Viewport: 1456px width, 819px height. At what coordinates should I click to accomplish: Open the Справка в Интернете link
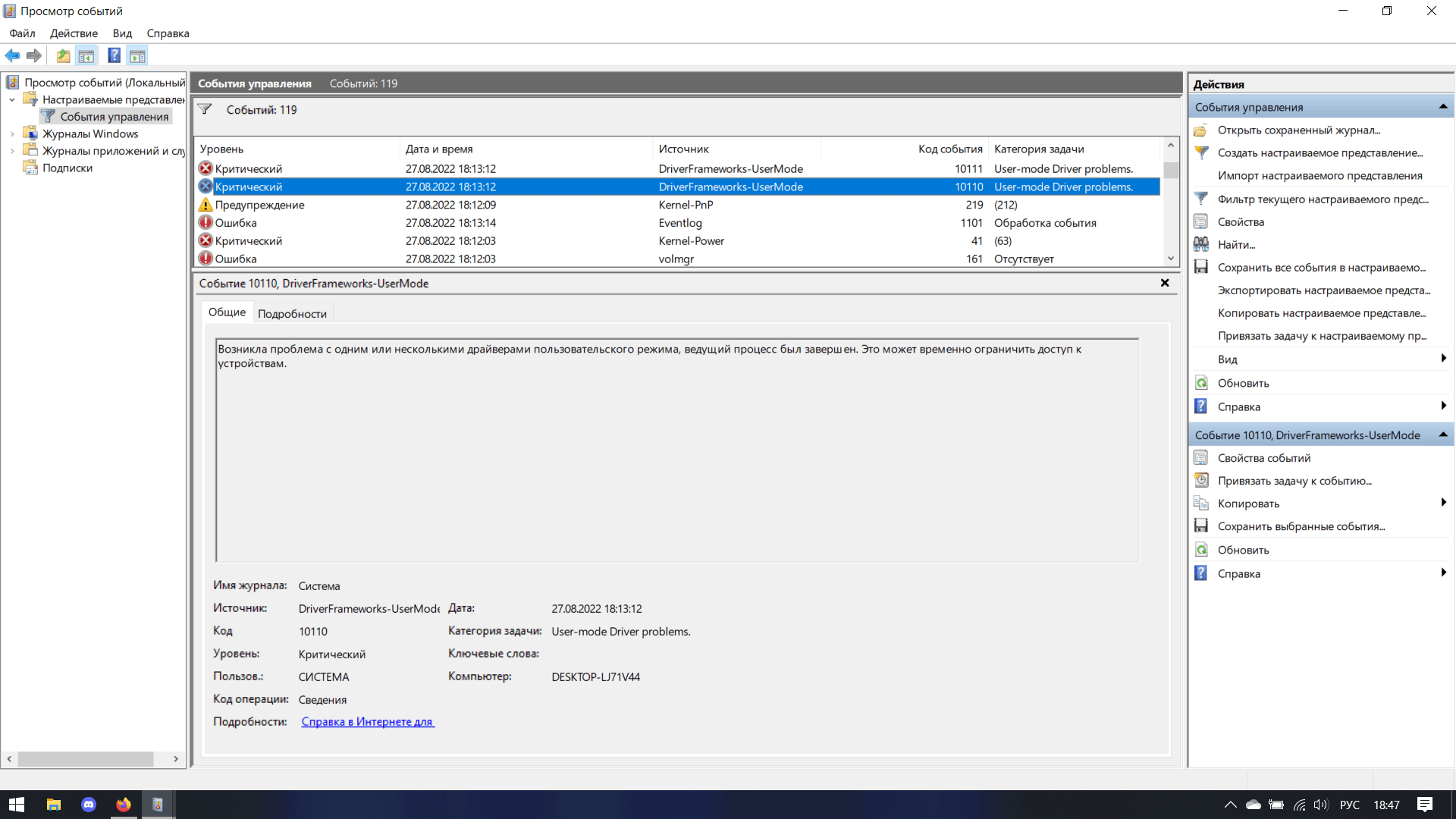(368, 722)
